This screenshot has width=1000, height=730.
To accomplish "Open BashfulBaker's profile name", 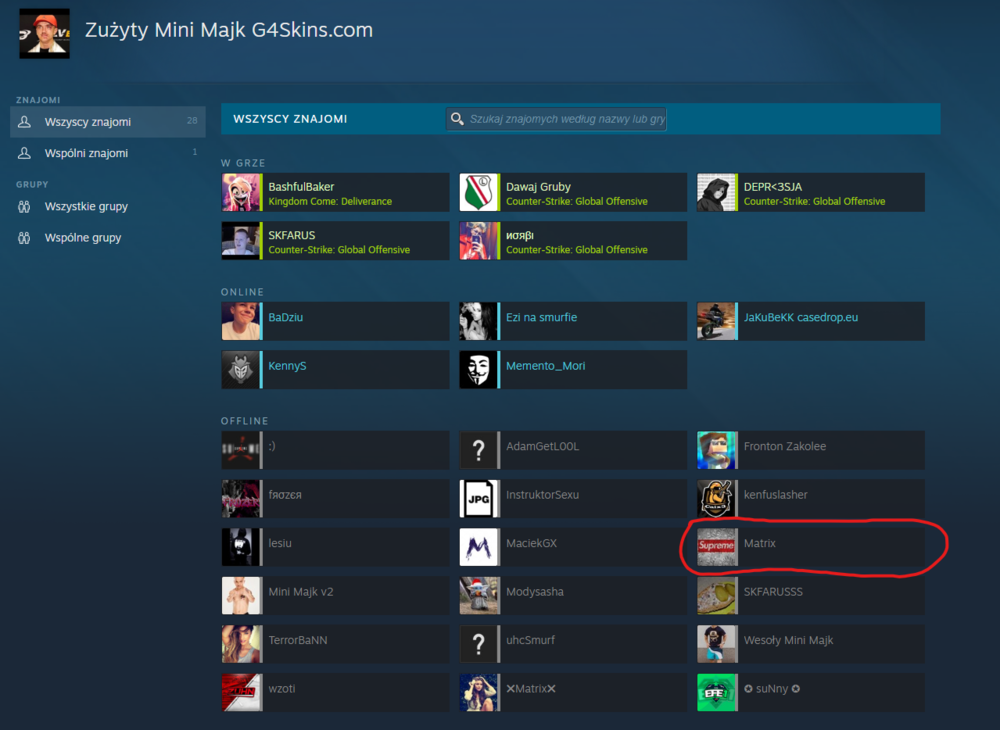I will [301, 187].
